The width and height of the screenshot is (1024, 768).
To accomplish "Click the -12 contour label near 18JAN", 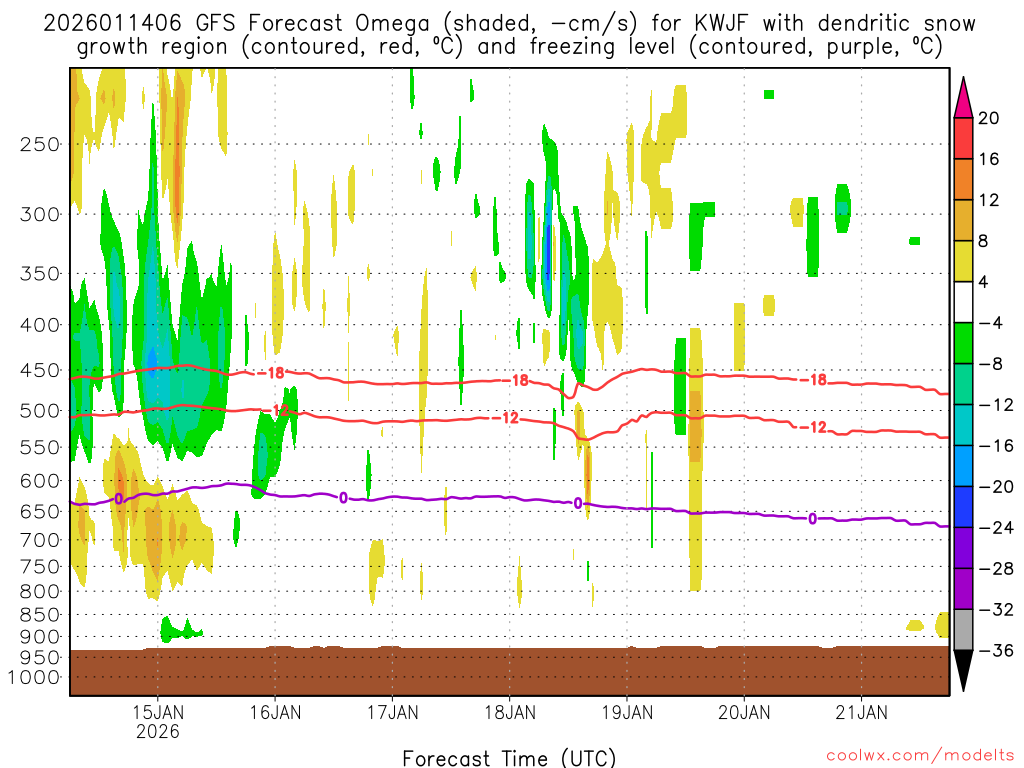I will 505,418.
